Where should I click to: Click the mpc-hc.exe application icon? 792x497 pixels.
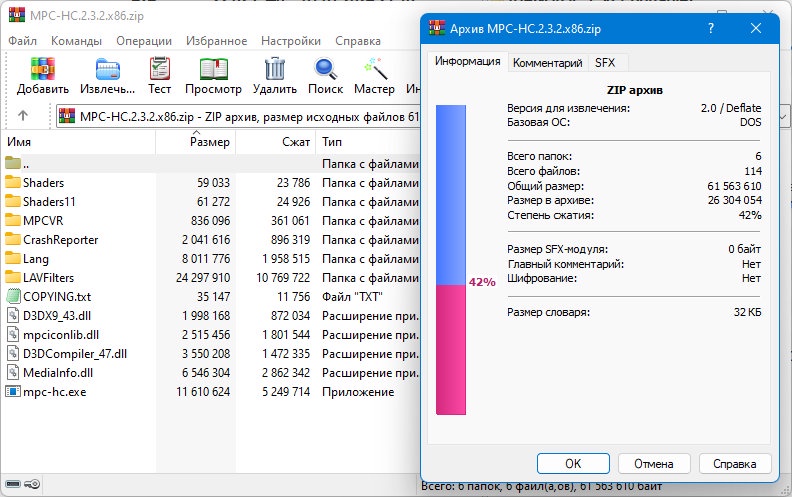pos(13,391)
